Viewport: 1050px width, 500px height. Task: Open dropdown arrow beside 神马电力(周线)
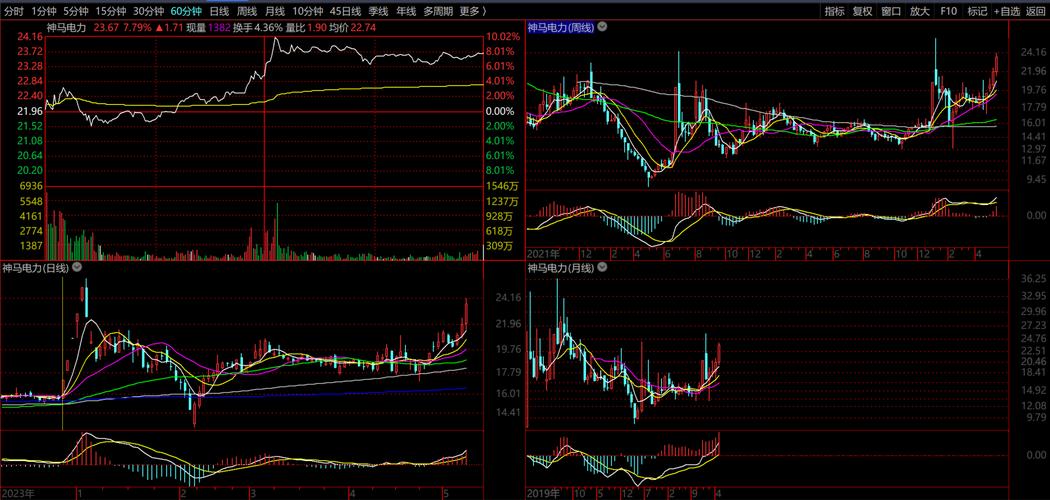(602, 27)
